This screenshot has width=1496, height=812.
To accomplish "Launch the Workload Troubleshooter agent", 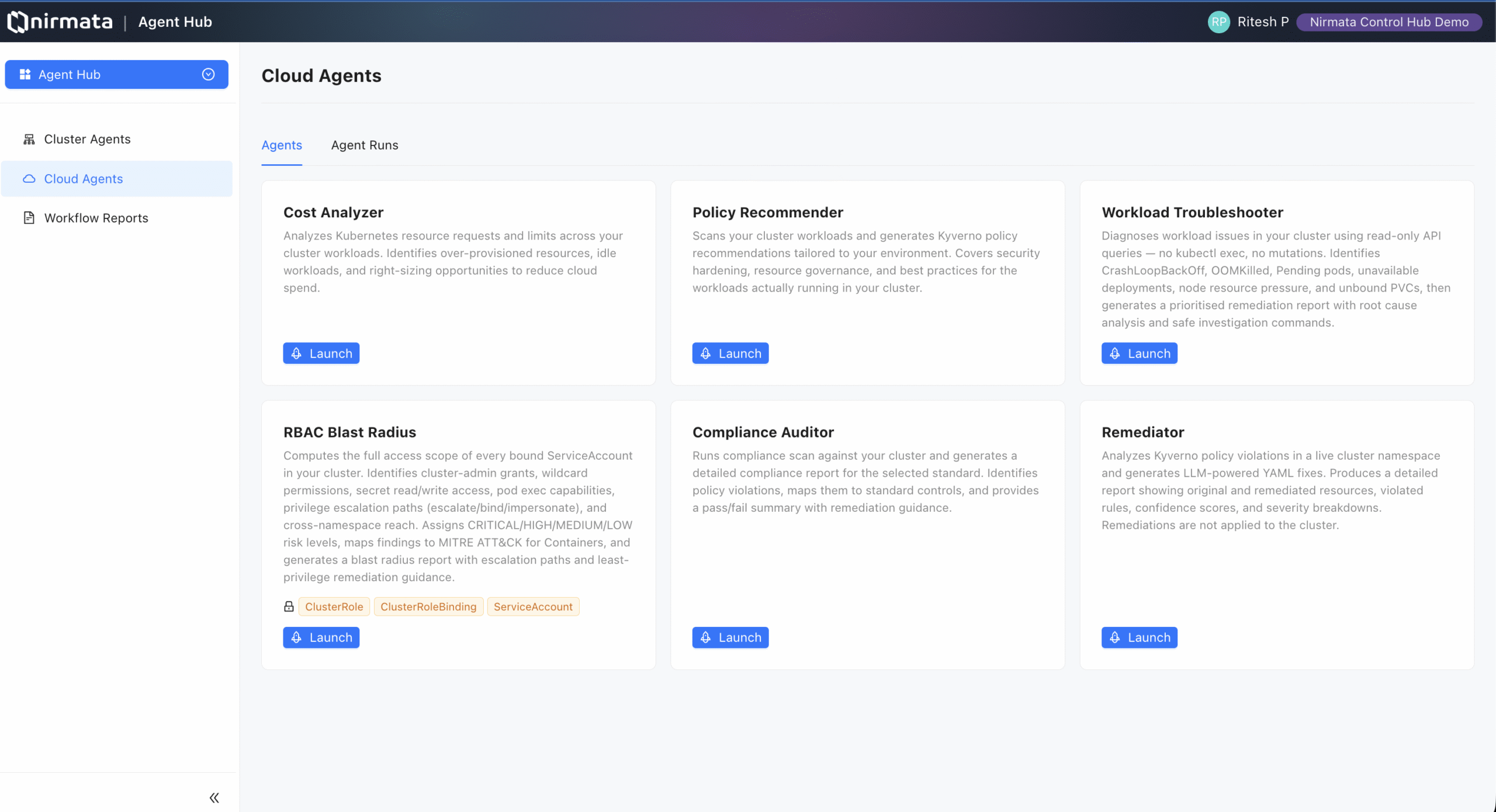I will [1140, 353].
